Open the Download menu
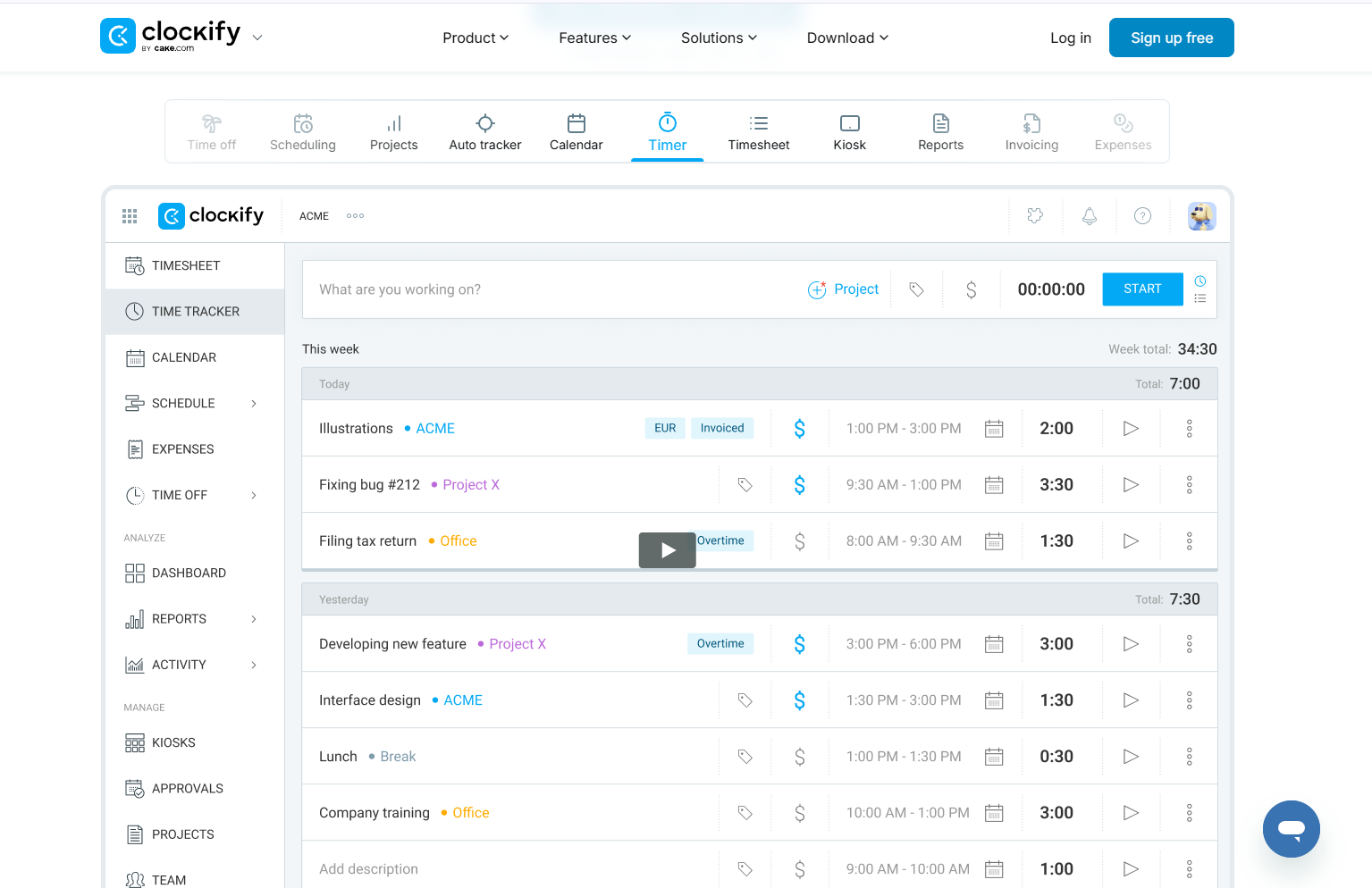 [846, 38]
